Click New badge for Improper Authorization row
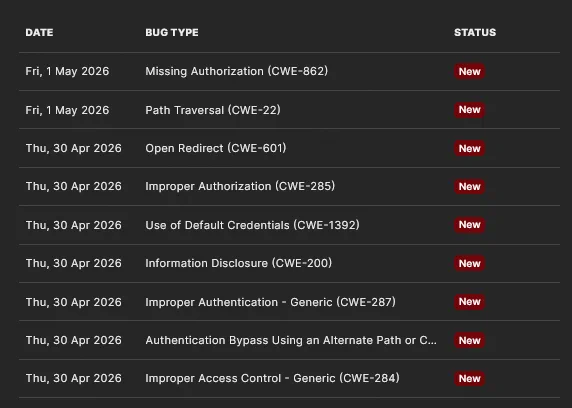The width and height of the screenshot is (572, 408). pyautogui.click(x=469, y=186)
